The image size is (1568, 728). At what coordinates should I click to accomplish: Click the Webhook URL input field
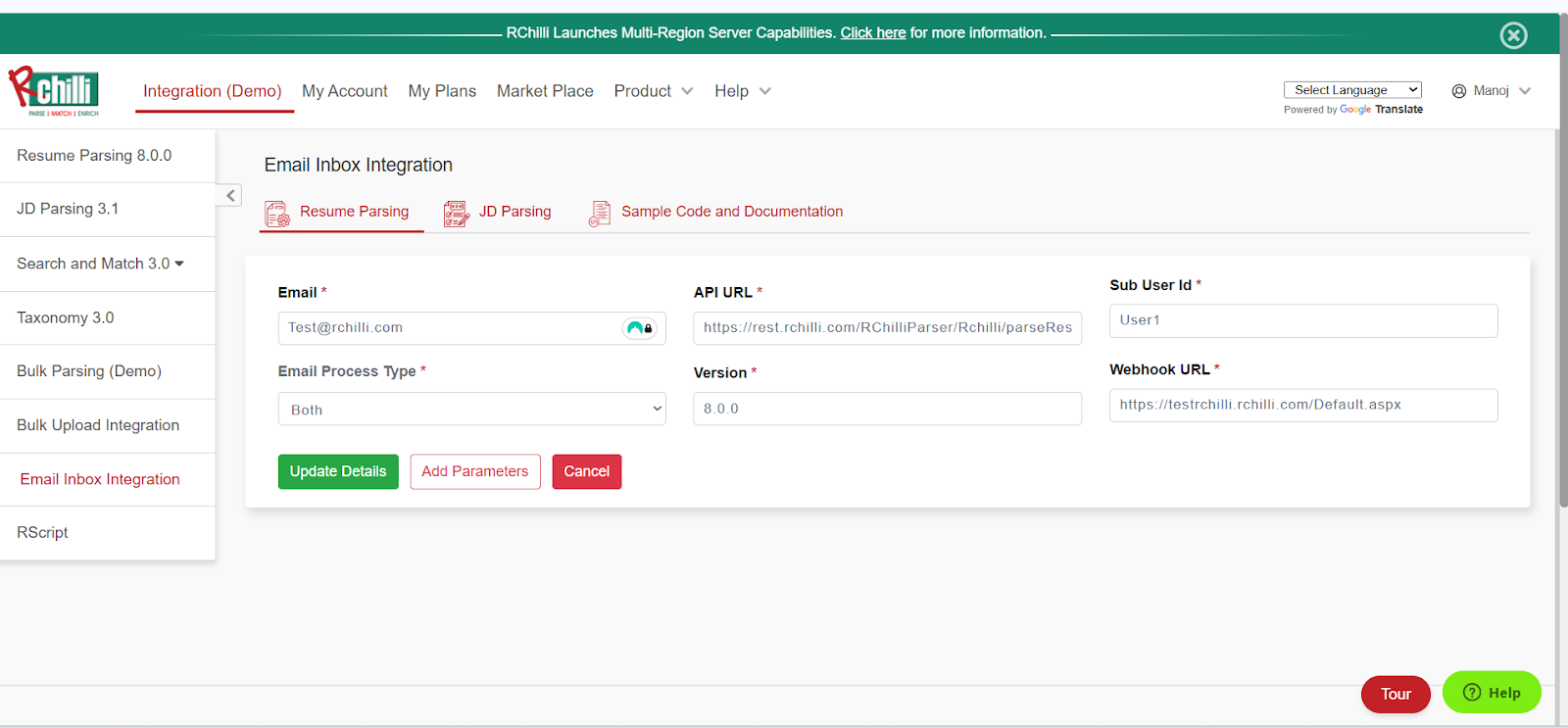[1302, 405]
